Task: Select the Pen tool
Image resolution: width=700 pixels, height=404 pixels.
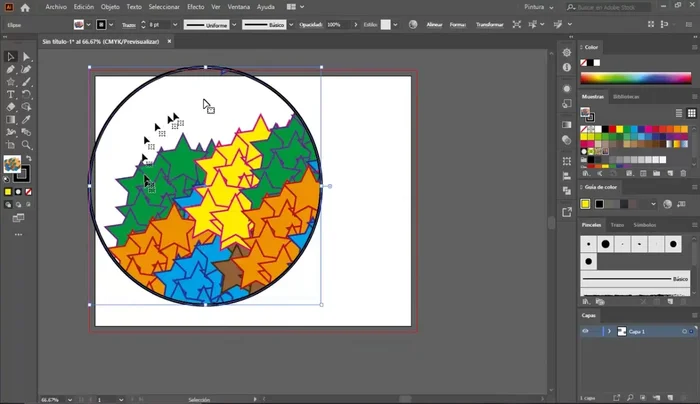Action: [10, 70]
